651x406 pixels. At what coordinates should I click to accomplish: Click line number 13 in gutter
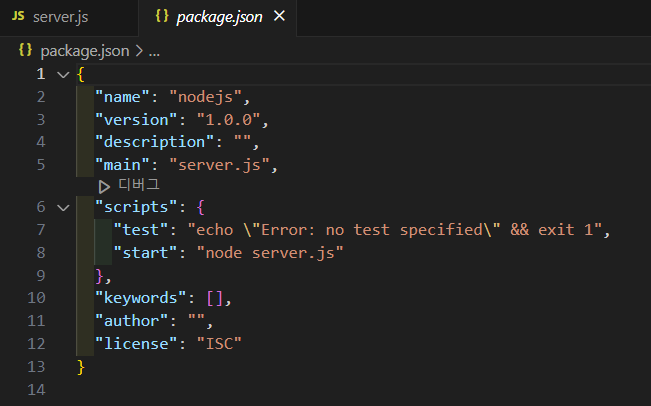pos(37,367)
